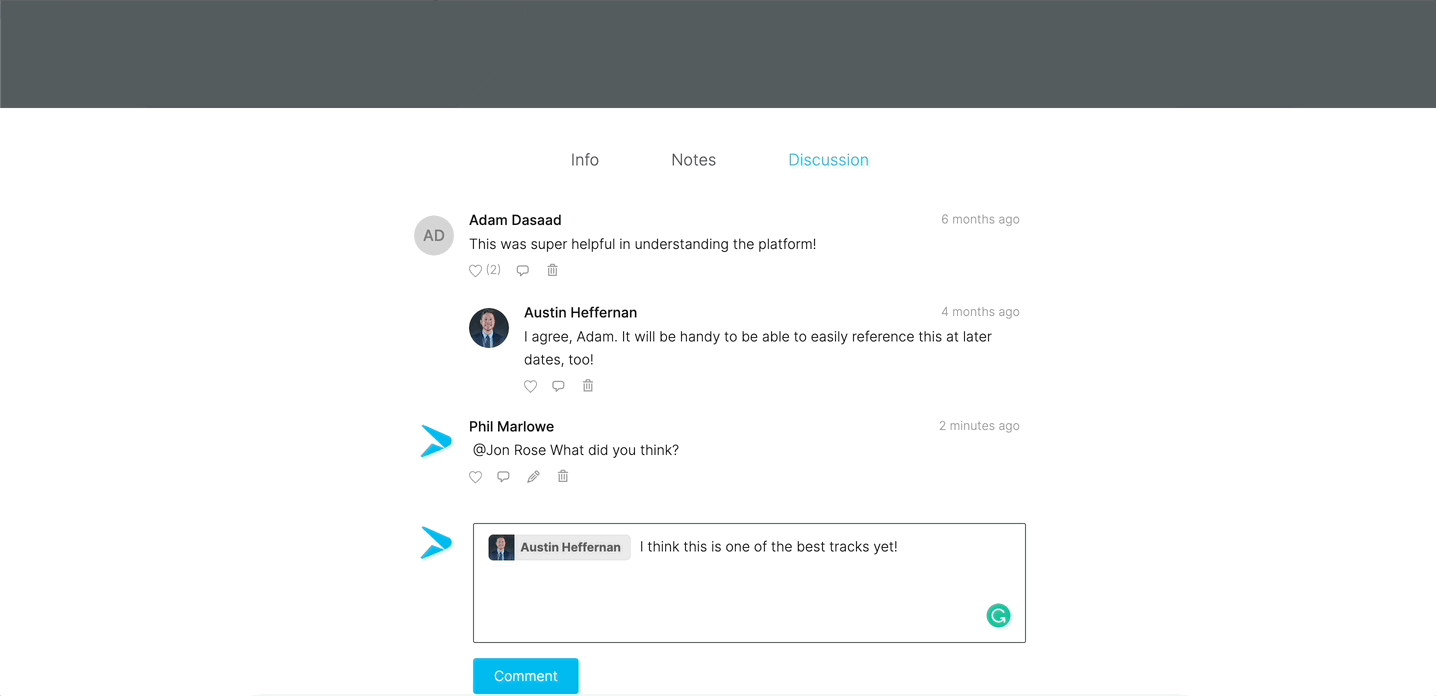This screenshot has width=1436, height=696.
Task: Click the like count '(2)' on Adam's comment
Action: [x=493, y=270]
